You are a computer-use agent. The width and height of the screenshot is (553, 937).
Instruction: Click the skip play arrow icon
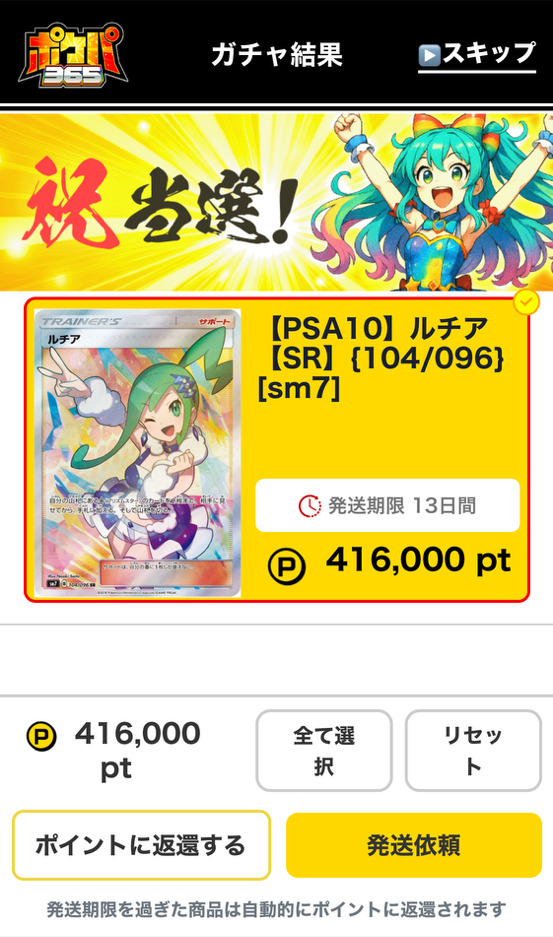(429, 55)
